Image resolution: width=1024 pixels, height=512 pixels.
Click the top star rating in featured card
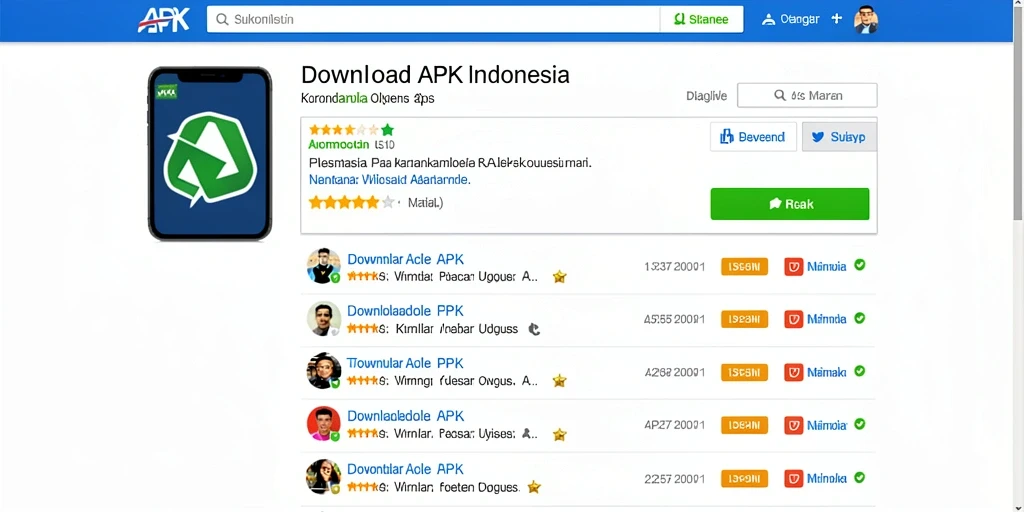pyautogui.click(x=351, y=129)
